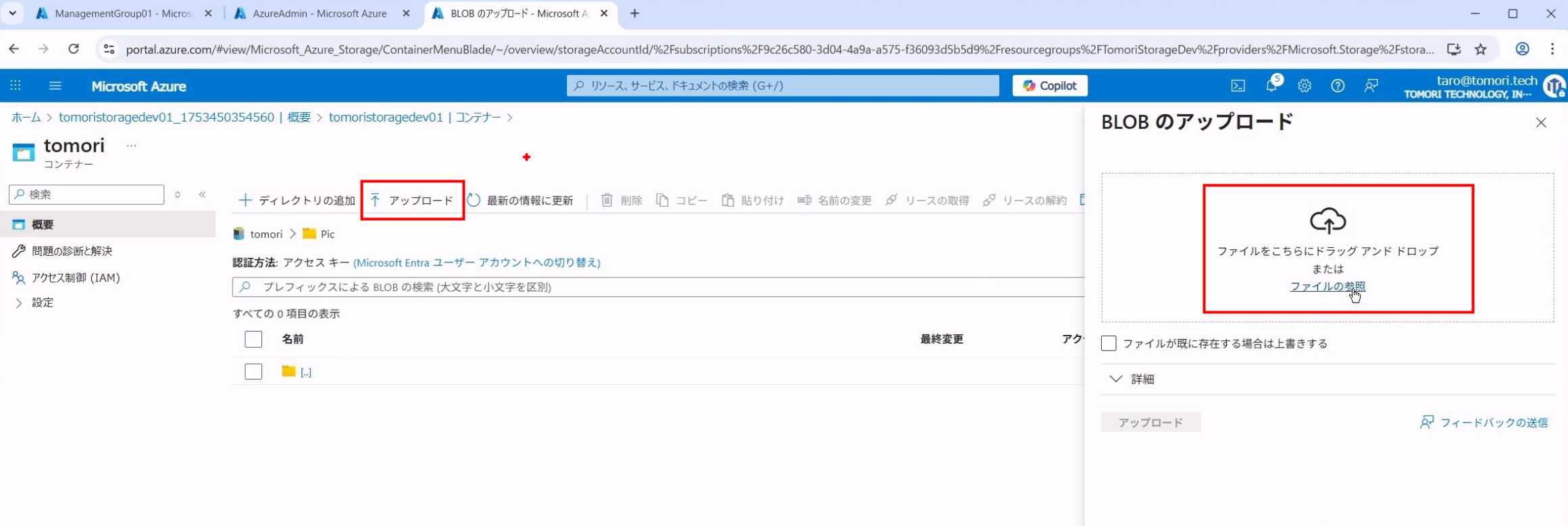Image resolution: width=1568 pixels, height=526 pixels.
Task: Close the BLOB upload panel
Action: 1540,123
